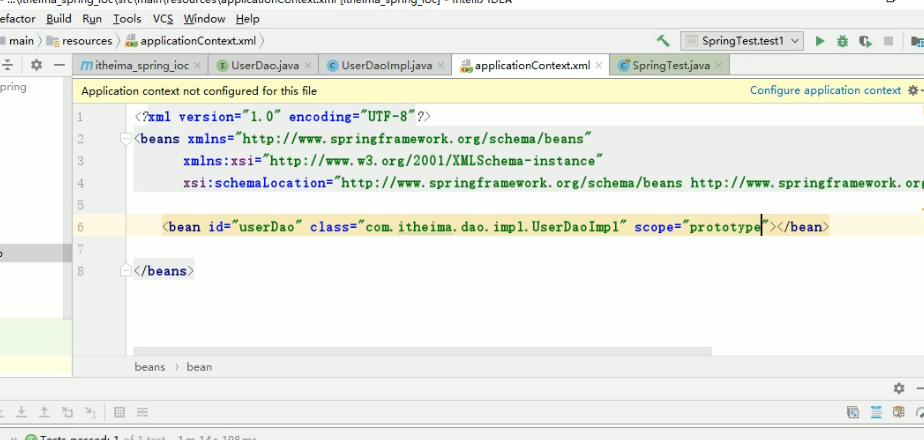The image size is (924, 440).
Task: Switch to the itheima_spring_ioc tab
Action: click(x=141, y=65)
